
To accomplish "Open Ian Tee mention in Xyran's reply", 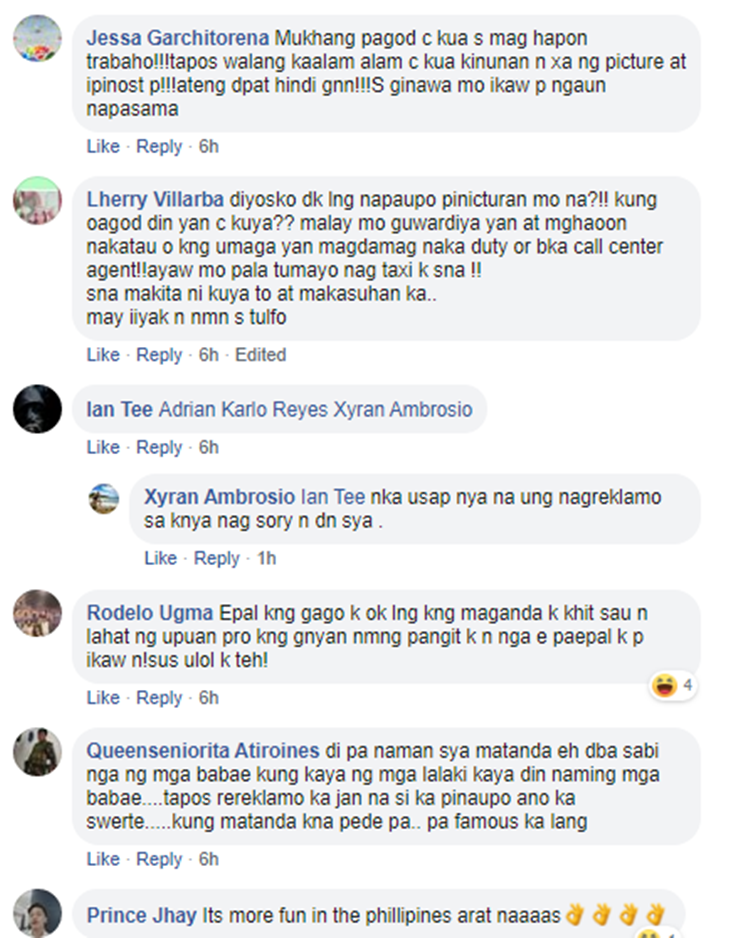I will click(x=333, y=497).
